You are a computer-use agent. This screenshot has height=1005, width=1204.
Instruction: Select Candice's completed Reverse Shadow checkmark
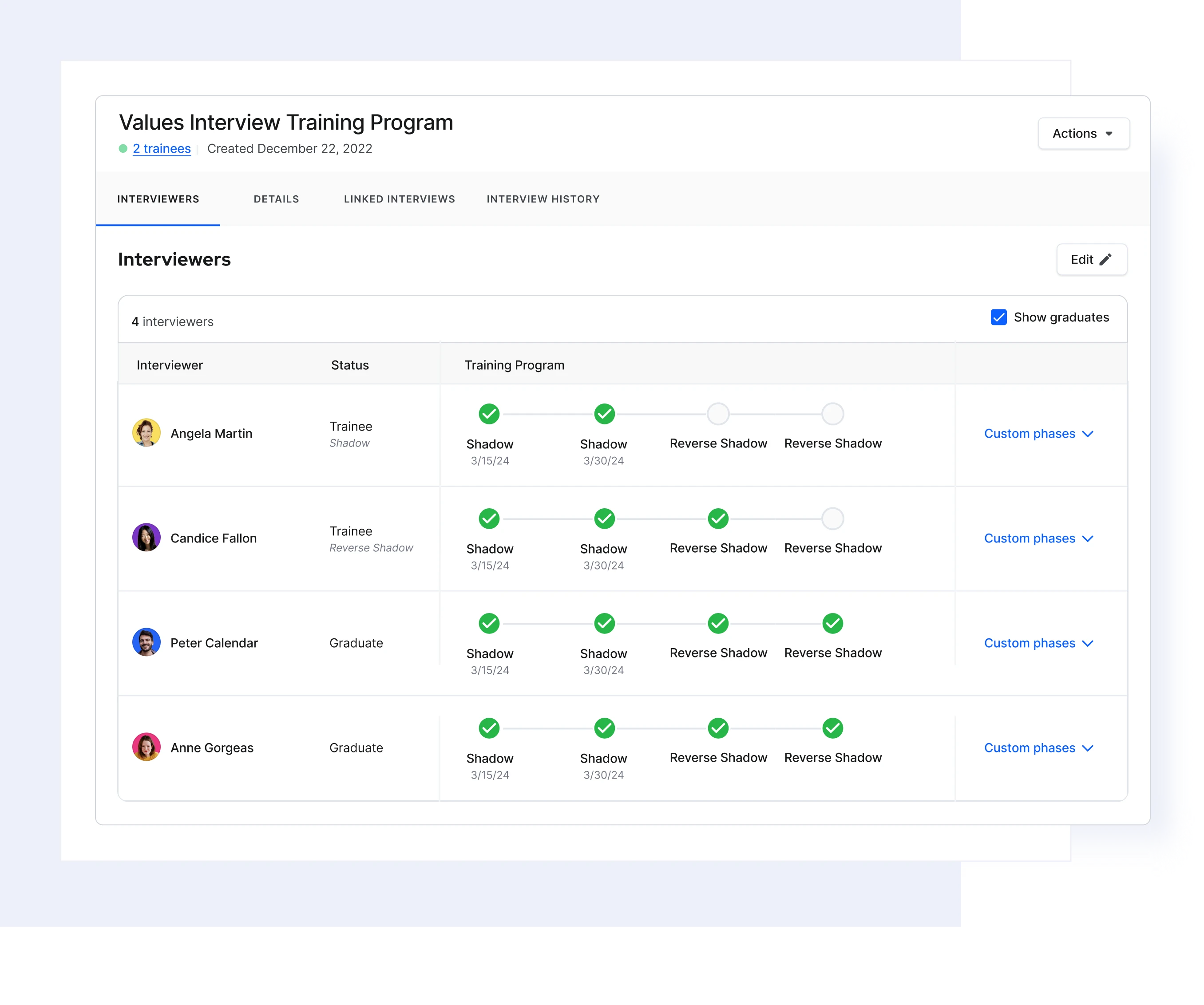tap(718, 518)
